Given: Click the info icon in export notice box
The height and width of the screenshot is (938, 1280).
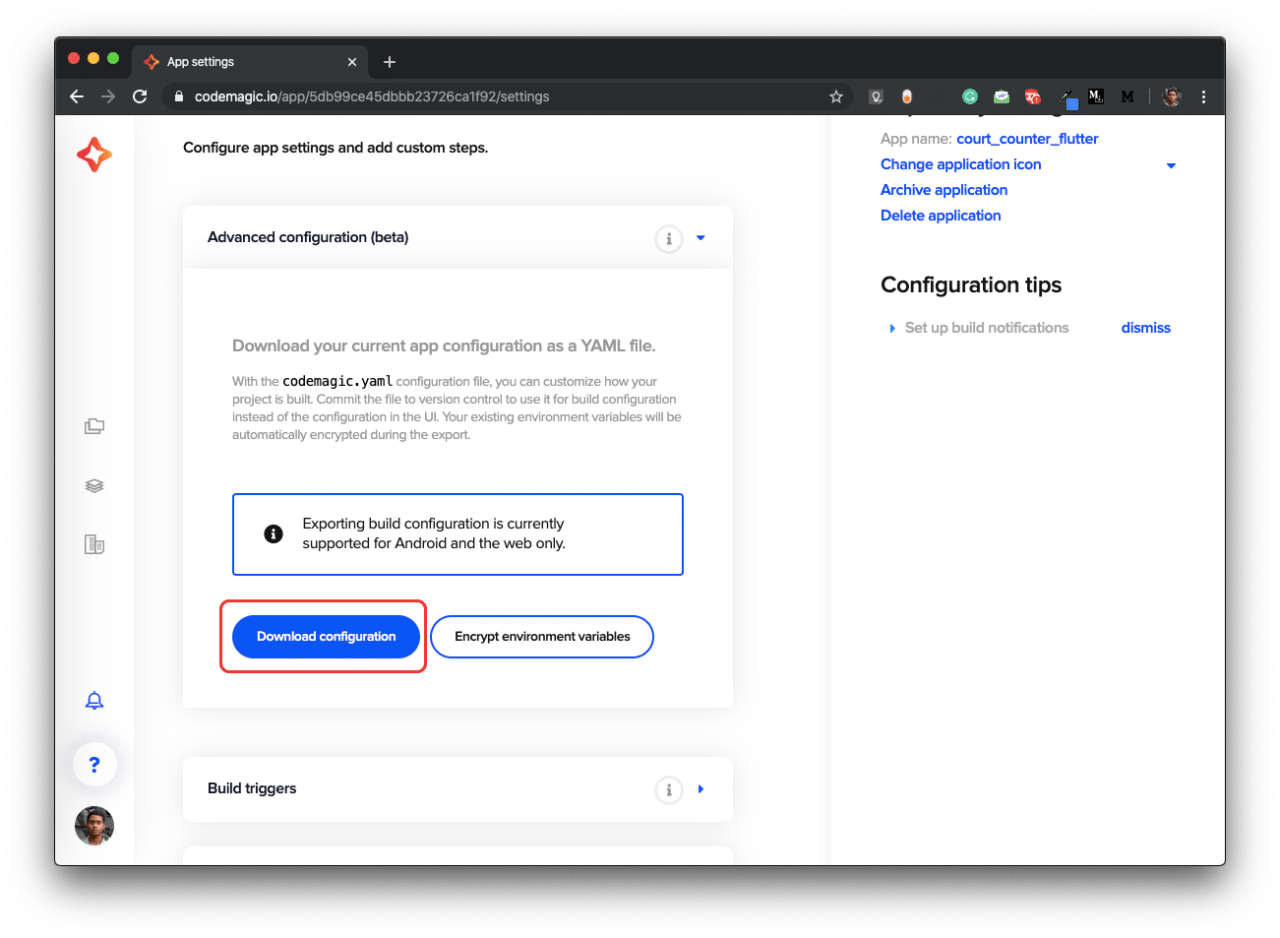Looking at the screenshot, I should [x=273, y=534].
